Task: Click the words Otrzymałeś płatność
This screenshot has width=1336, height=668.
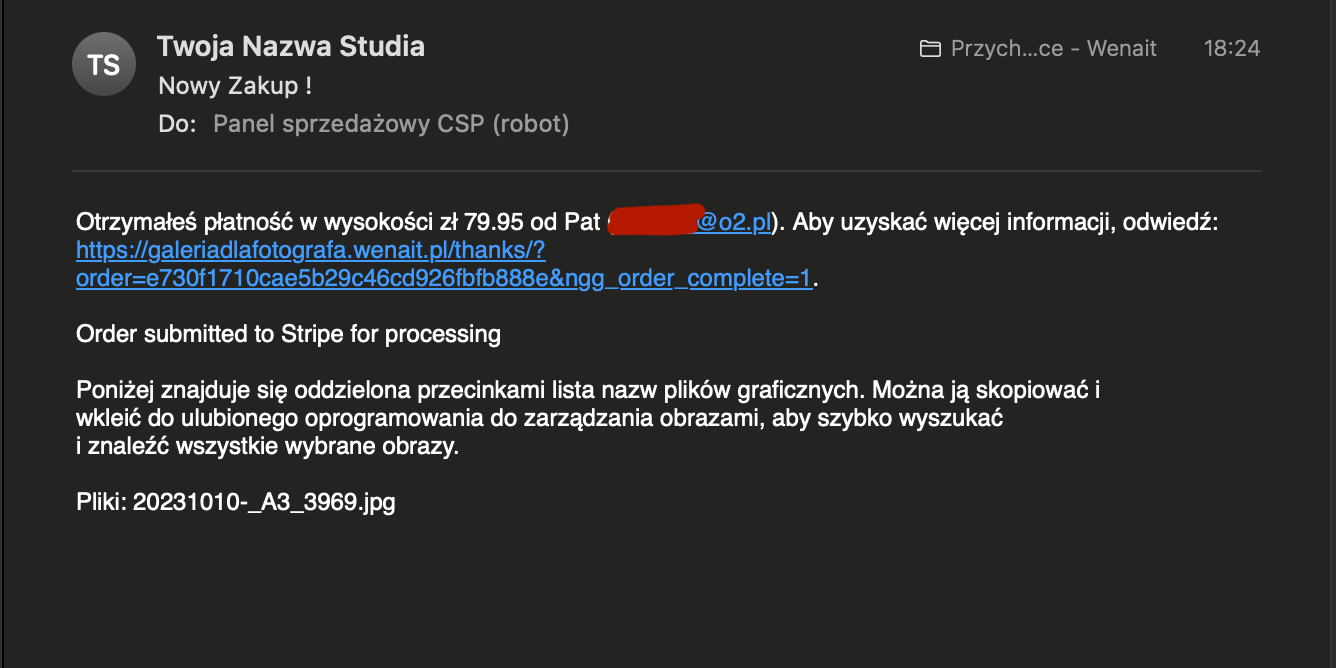Action: pos(166,222)
